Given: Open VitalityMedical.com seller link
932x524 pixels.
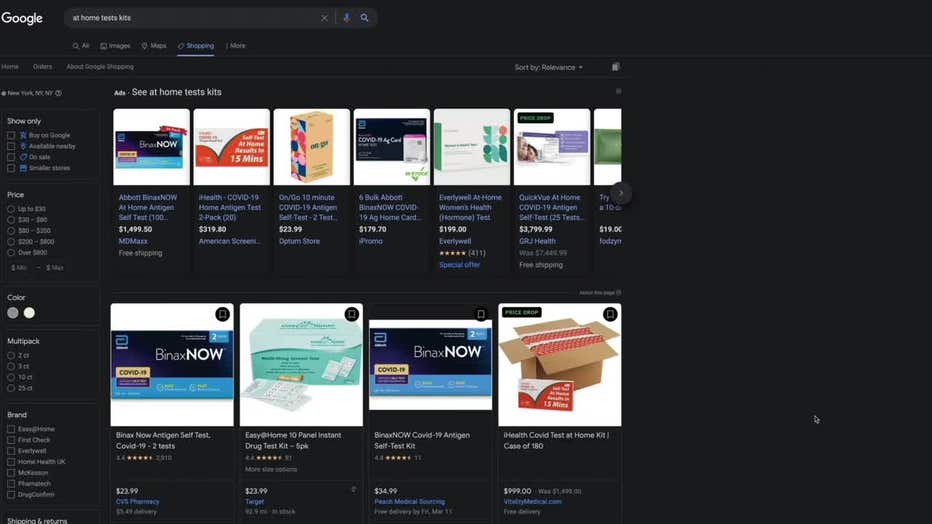Looking at the screenshot, I should point(533,501).
